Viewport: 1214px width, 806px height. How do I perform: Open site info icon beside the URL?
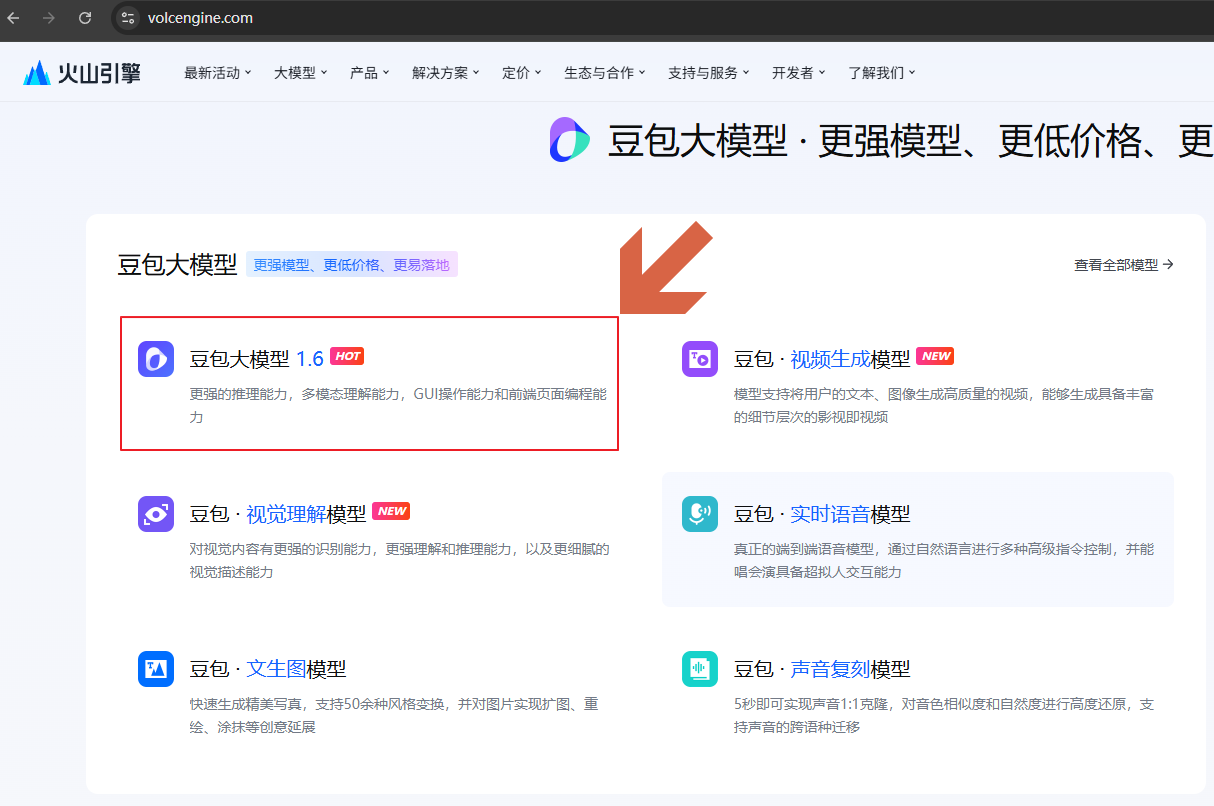coord(127,18)
